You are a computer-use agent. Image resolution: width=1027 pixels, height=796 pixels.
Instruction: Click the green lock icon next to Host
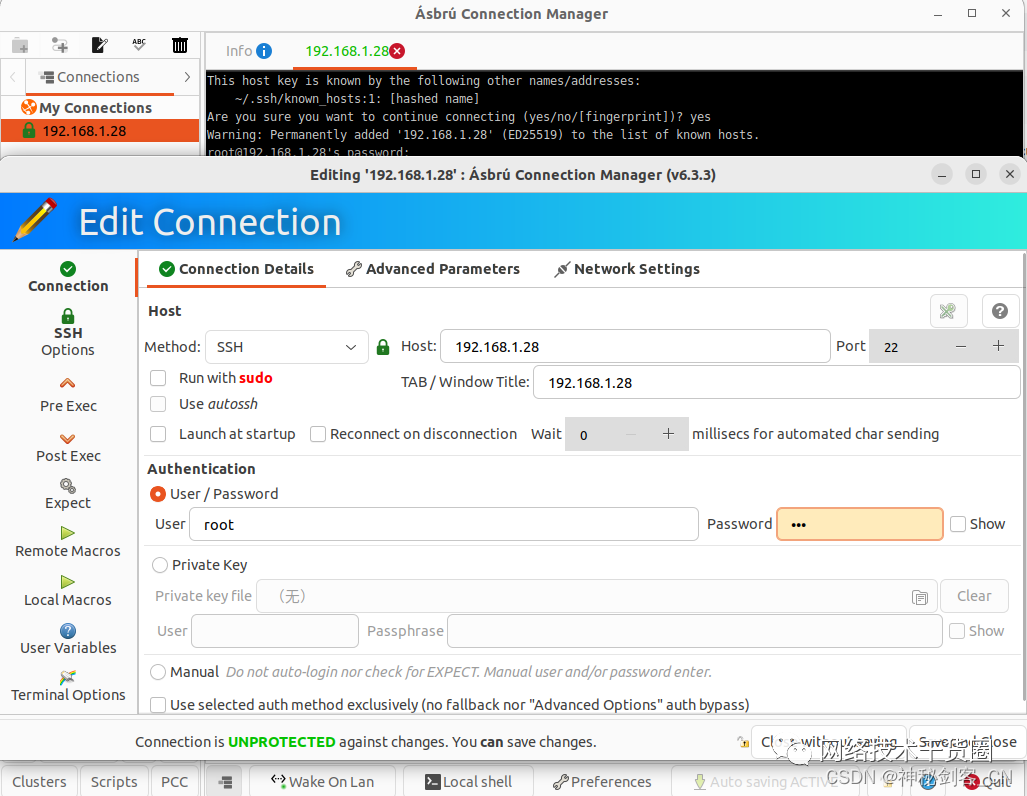click(383, 347)
